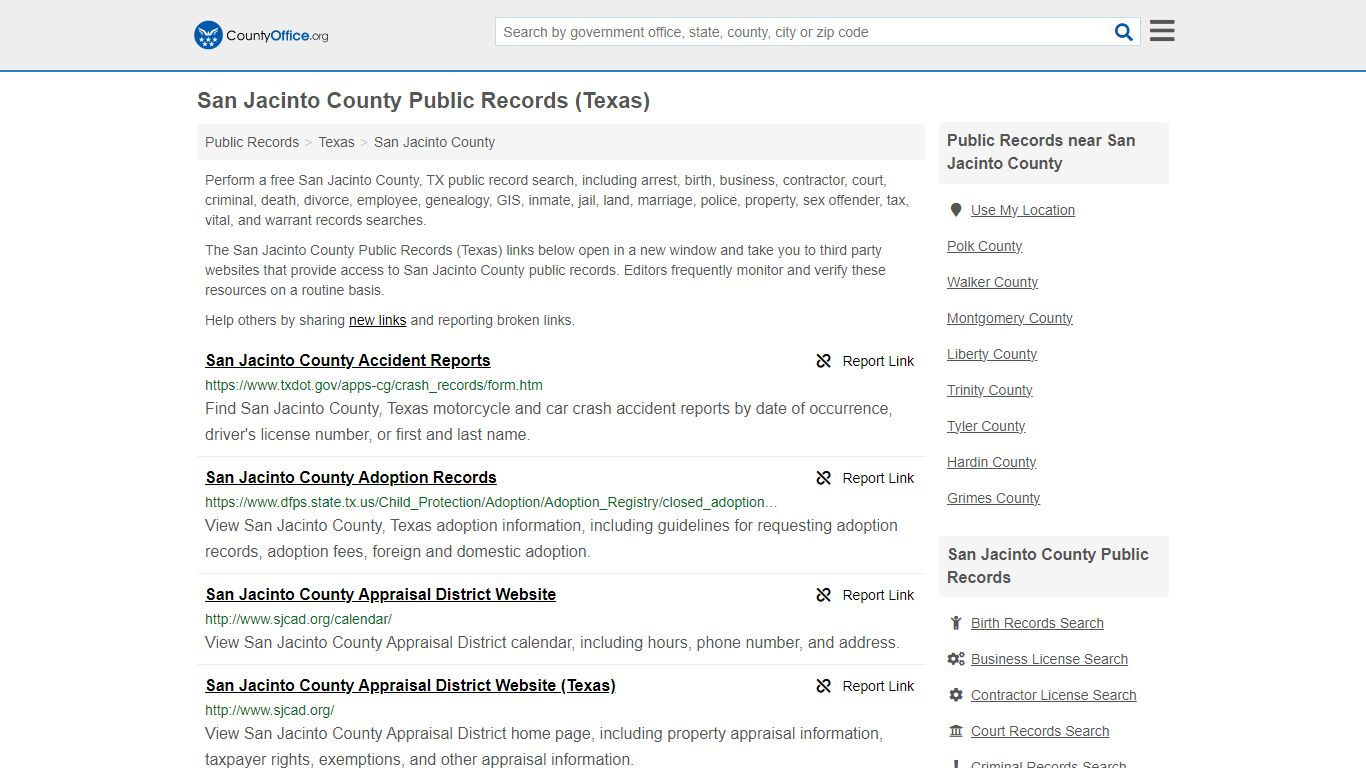Click 'San Jacinto County Public Records' sidebar heading

click(x=1048, y=566)
